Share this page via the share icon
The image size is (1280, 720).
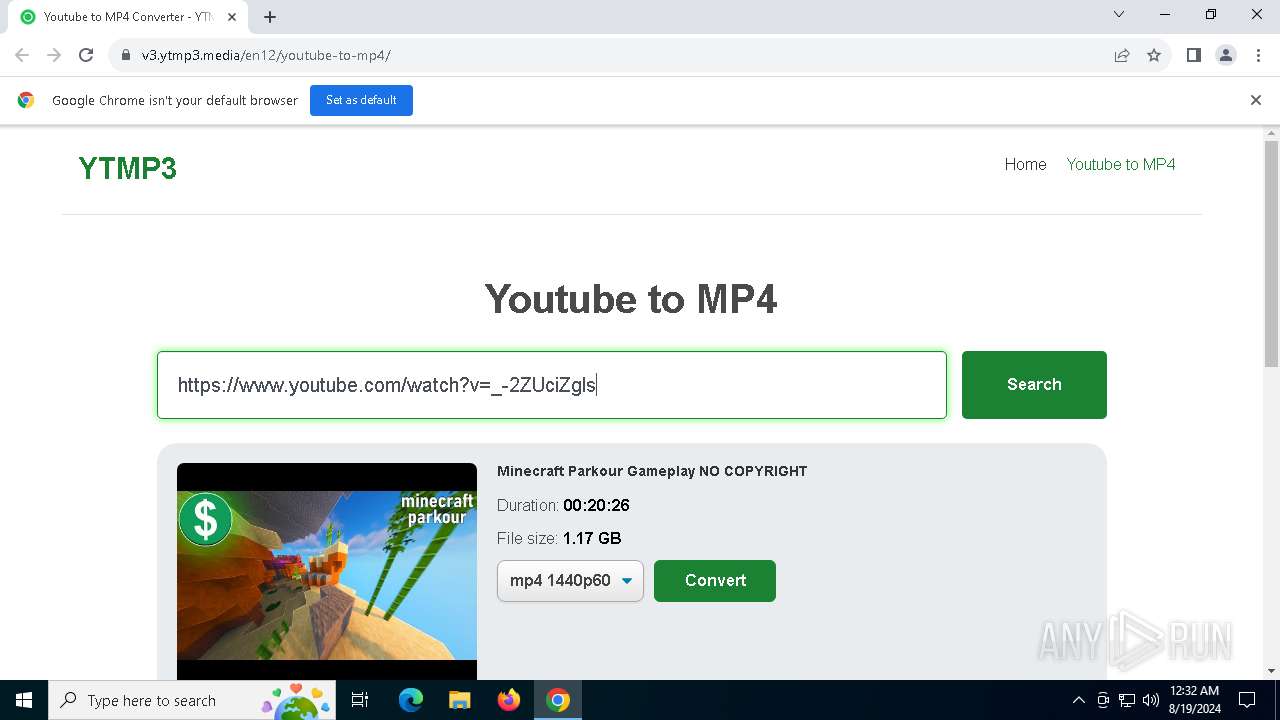[1122, 55]
